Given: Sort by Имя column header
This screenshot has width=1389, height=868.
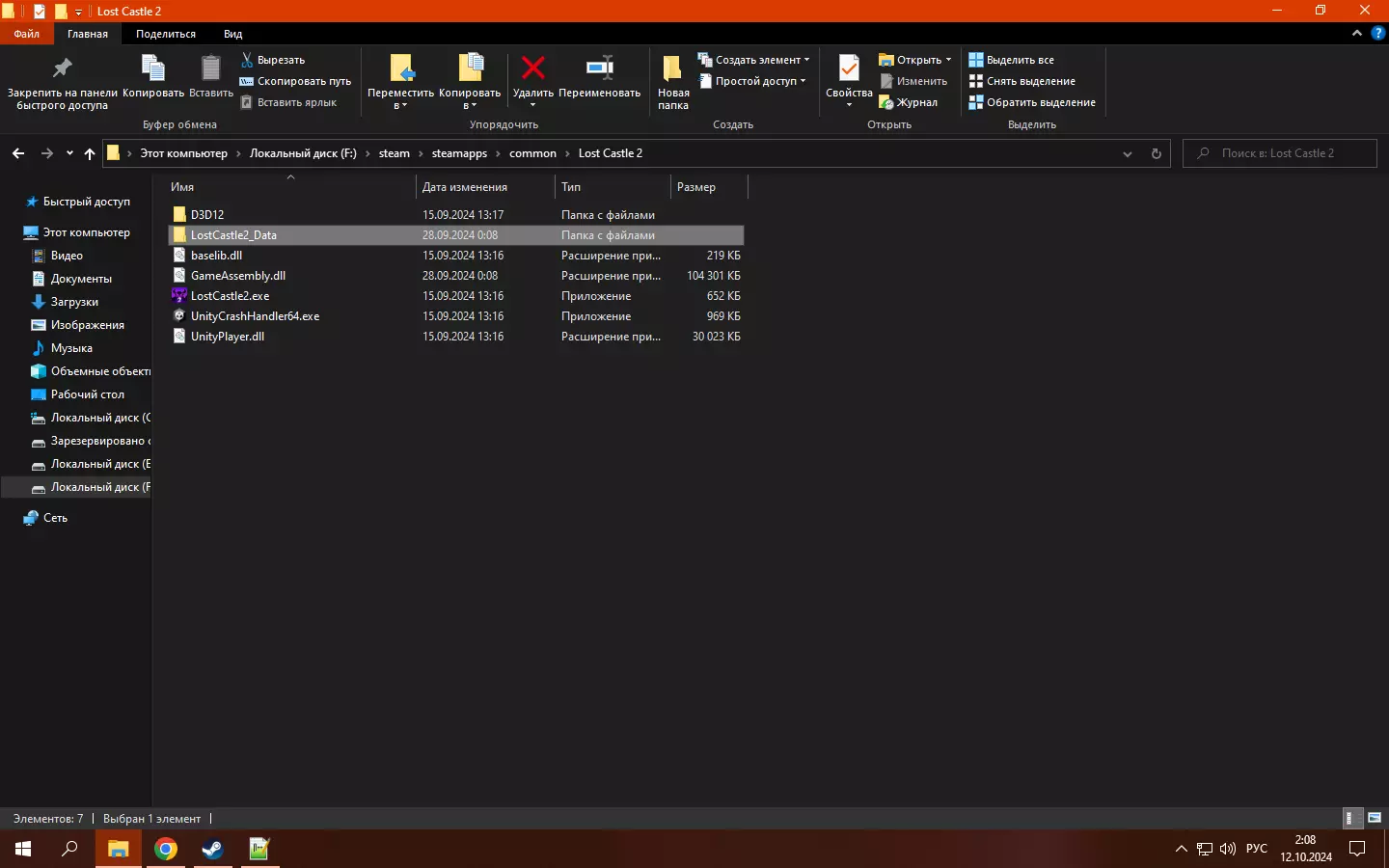Looking at the screenshot, I should [x=291, y=187].
